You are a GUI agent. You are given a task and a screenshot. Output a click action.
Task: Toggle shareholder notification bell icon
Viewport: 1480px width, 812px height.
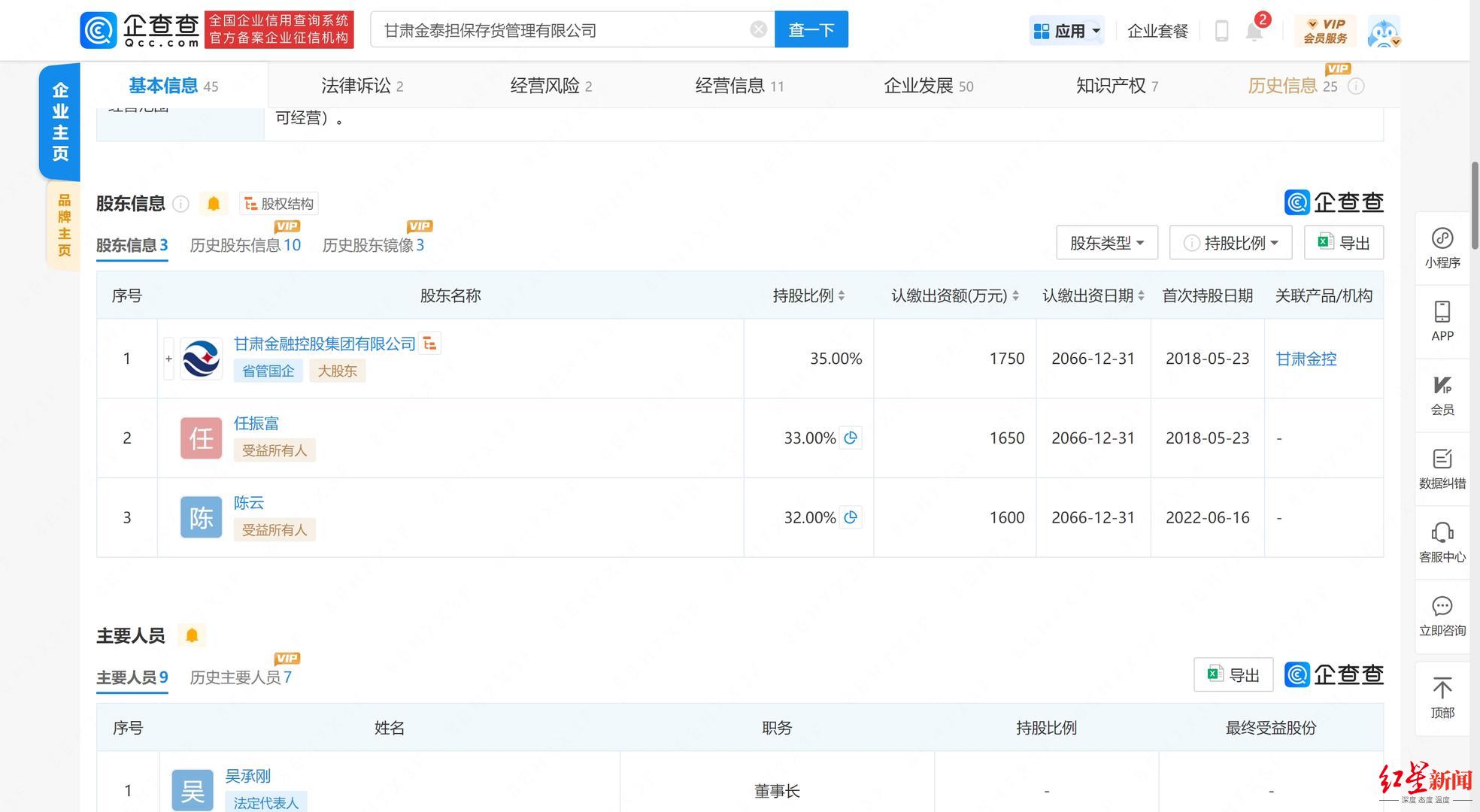pos(213,202)
